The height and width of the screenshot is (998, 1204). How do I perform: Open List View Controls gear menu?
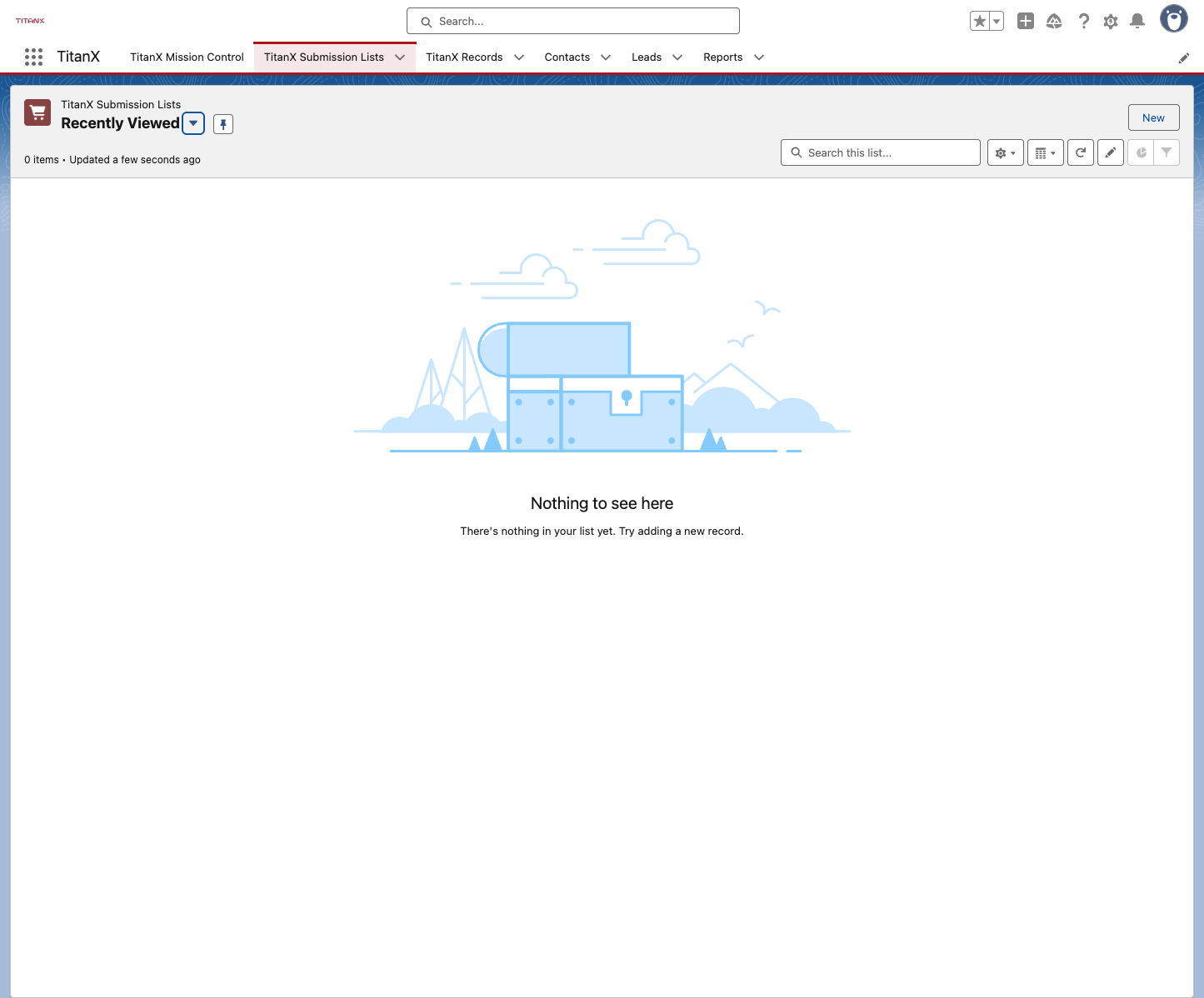point(1006,152)
